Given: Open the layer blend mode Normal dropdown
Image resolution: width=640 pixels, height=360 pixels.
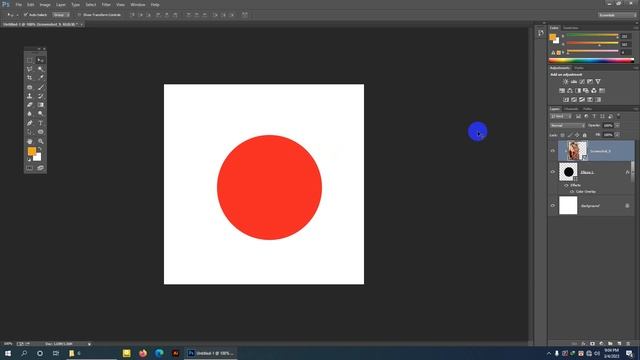Looking at the screenshot, I should coord(567,126).
